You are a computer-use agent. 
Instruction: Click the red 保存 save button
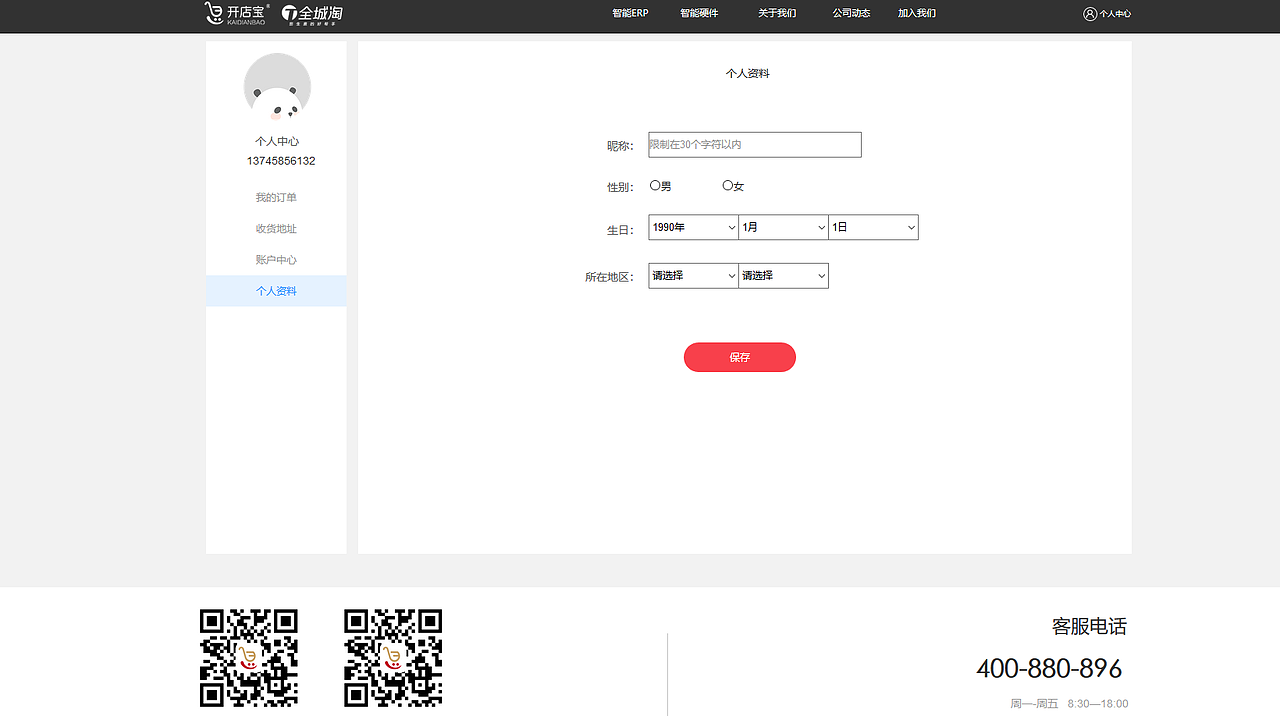point(740,357)
